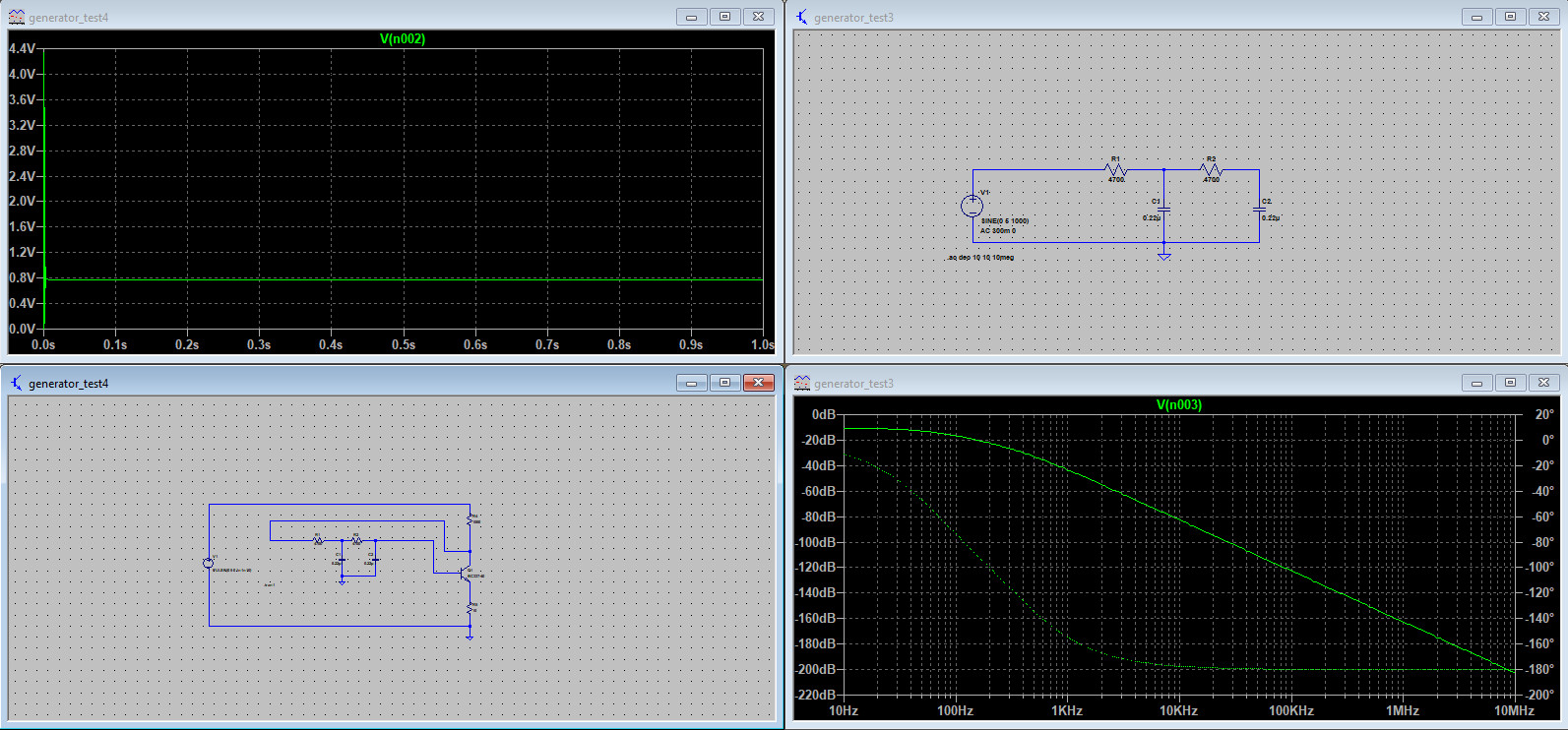Screen dimensions: 1568x730
Task: Select transistor Q1 in generator_test4 schematic
Action: (467, 575)
